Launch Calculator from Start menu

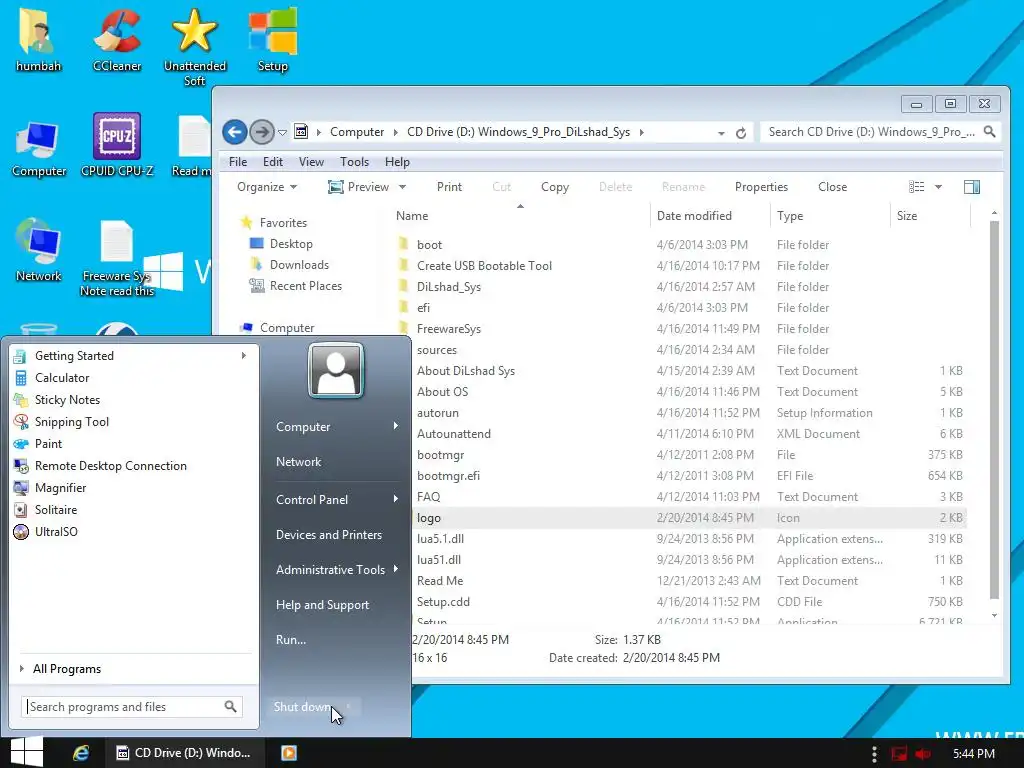tap(62, 377)
